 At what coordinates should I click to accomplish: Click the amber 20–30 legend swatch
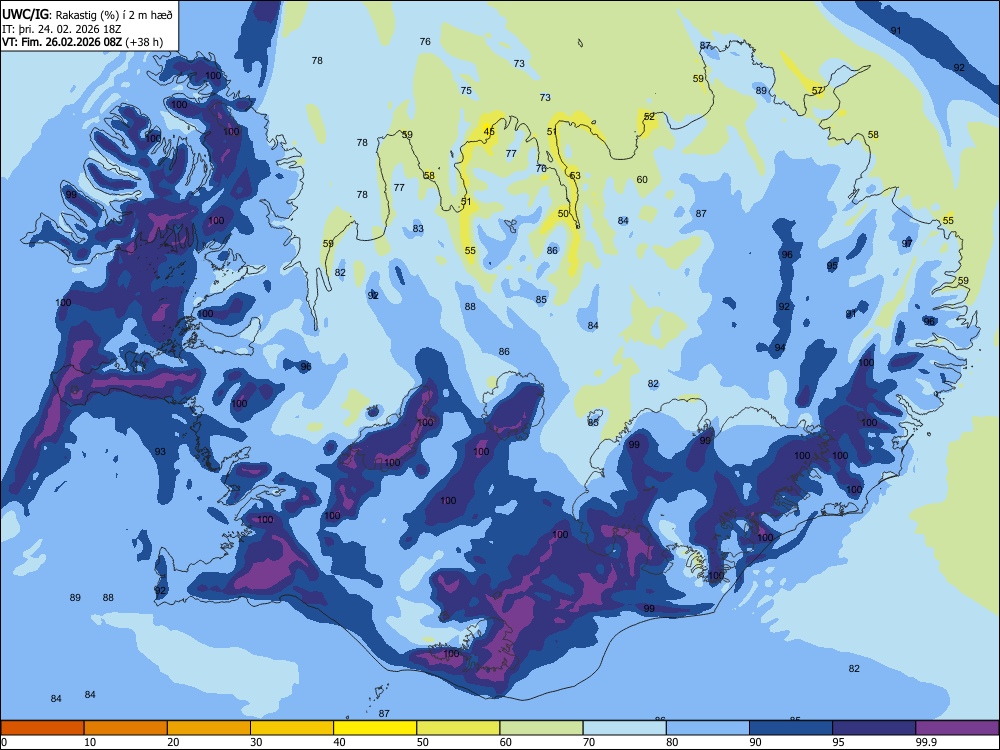coord(209,728)
